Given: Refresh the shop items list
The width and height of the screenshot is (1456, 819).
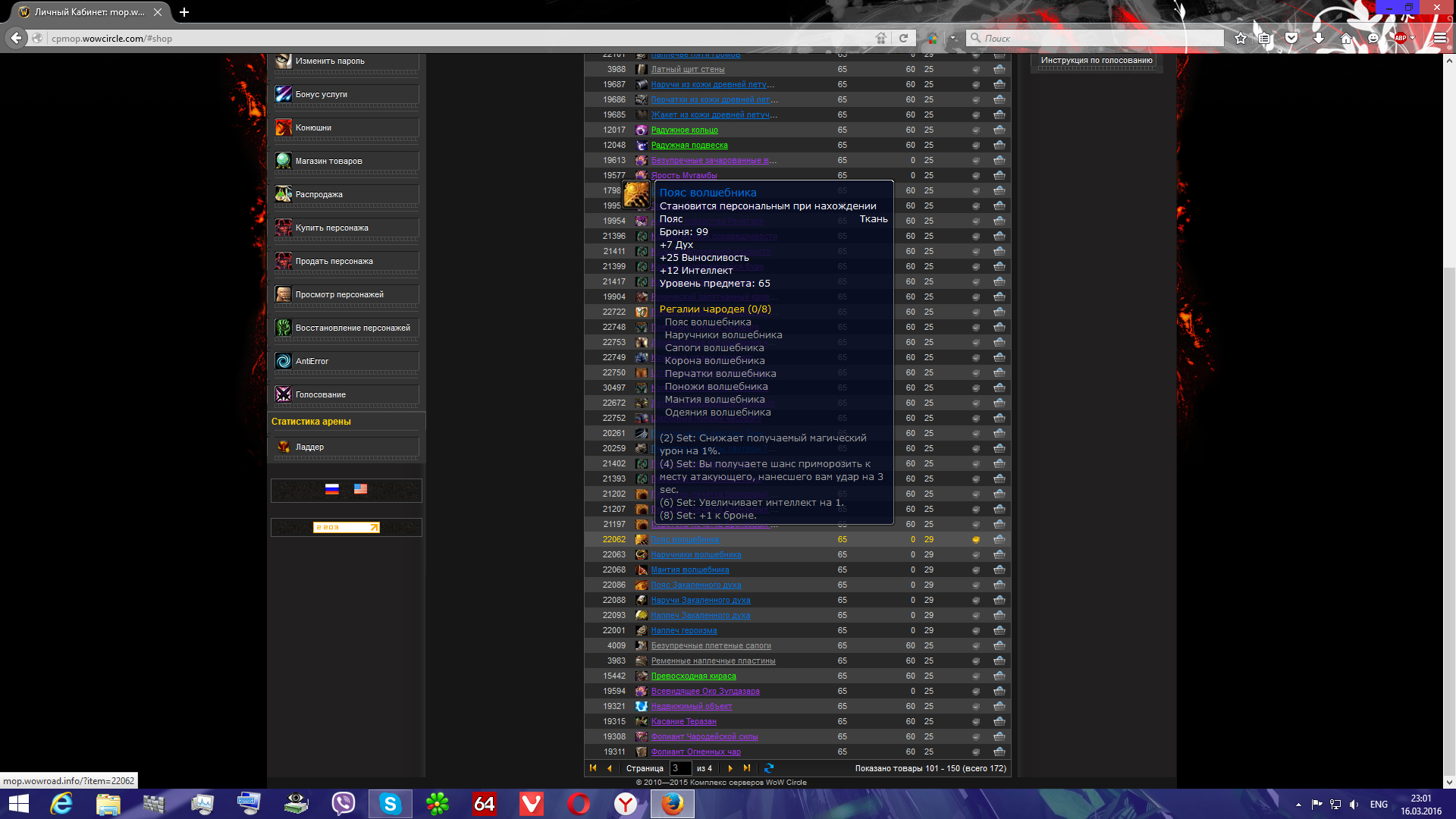Looking at the screenshot, I should click(x=769, y=768).
